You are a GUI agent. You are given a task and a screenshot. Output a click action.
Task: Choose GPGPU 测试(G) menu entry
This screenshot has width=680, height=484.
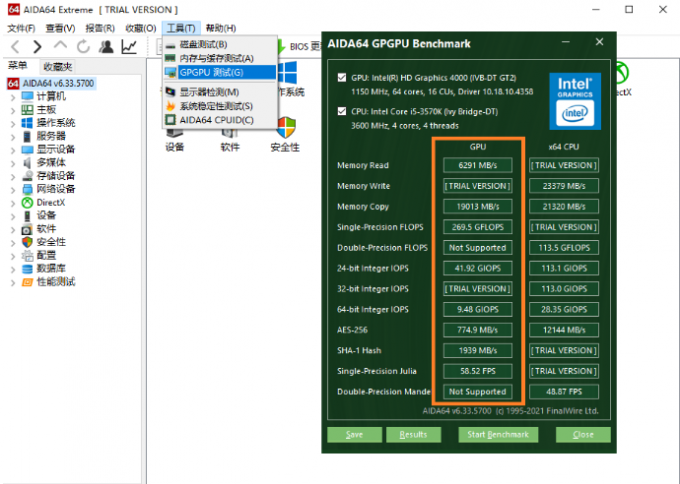pyautogui.click(x=220, y=72)
